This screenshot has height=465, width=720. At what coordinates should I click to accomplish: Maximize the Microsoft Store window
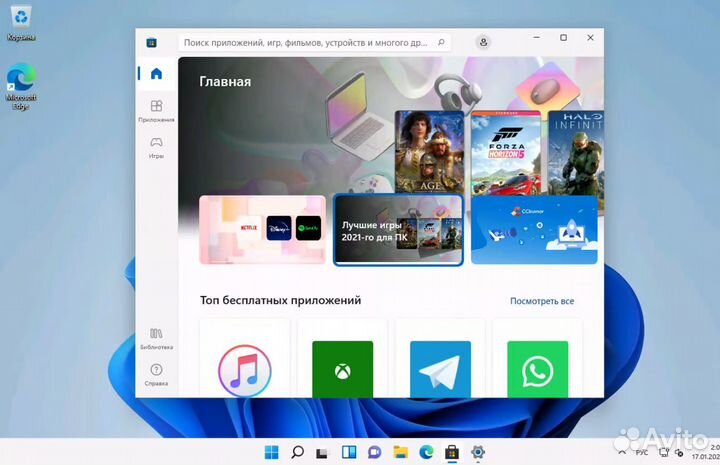pyautogui.click(x=563, y=38)
